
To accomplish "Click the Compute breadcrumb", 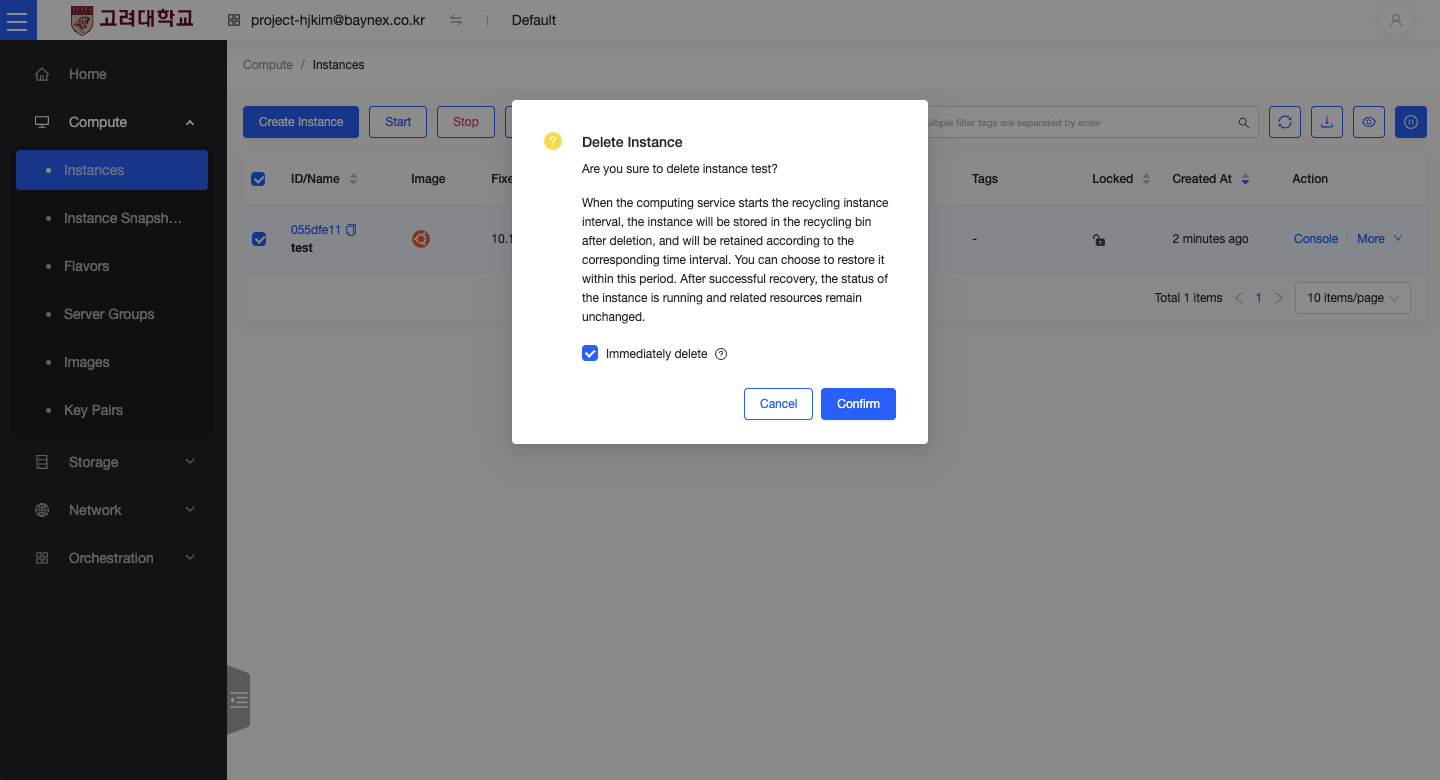I will tap(268, 65).
